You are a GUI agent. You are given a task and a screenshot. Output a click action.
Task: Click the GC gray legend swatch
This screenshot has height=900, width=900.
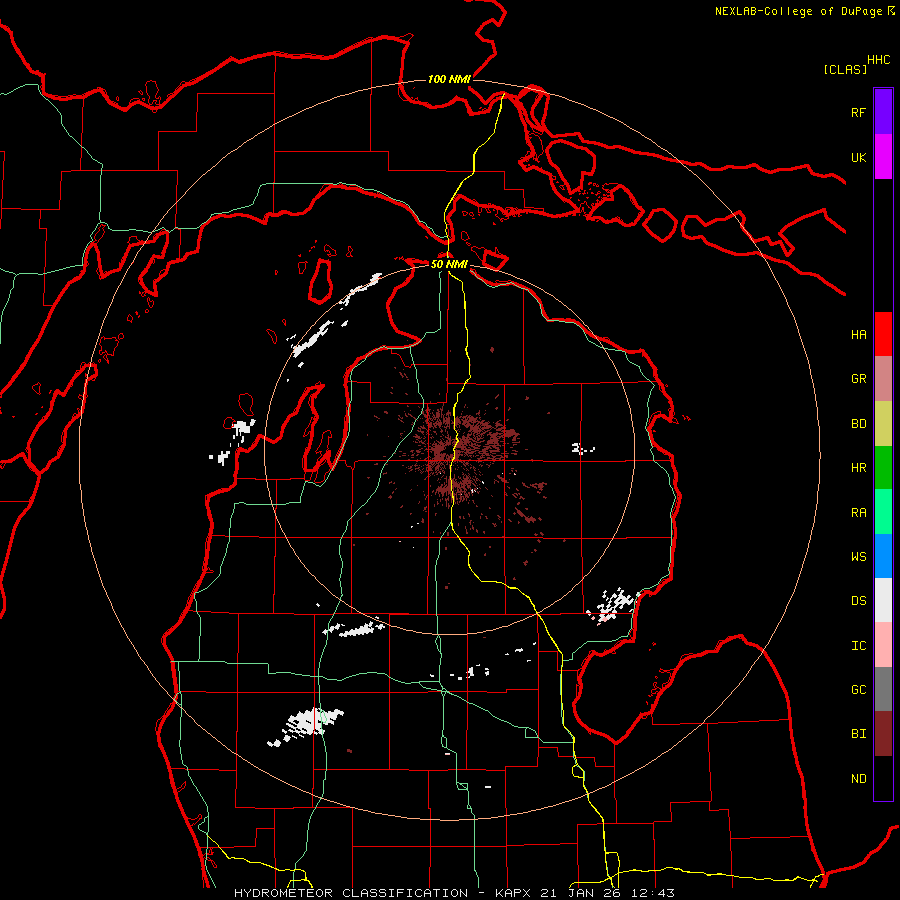point(883,689)
